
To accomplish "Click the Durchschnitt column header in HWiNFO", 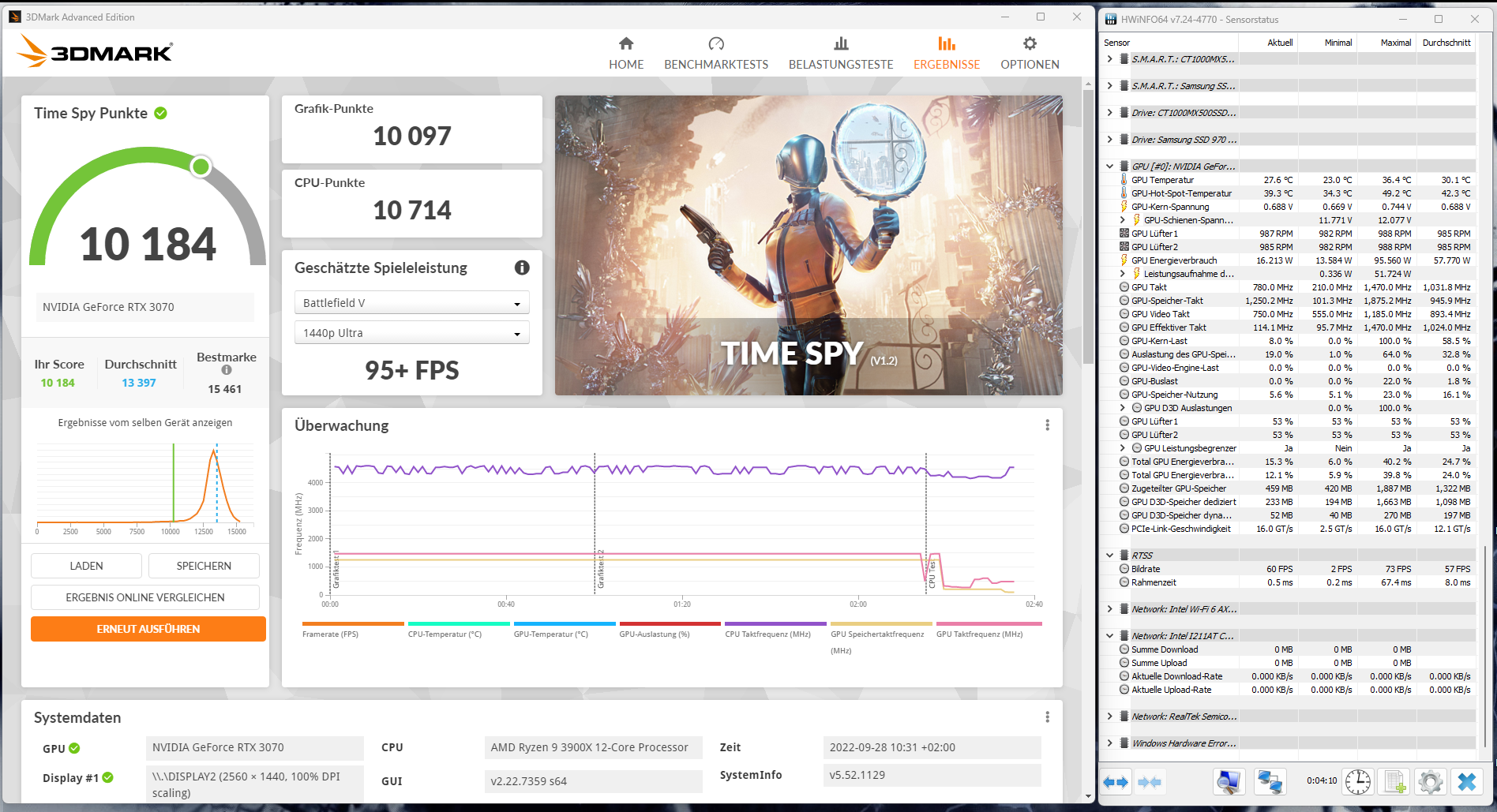I will [1446, 43].
